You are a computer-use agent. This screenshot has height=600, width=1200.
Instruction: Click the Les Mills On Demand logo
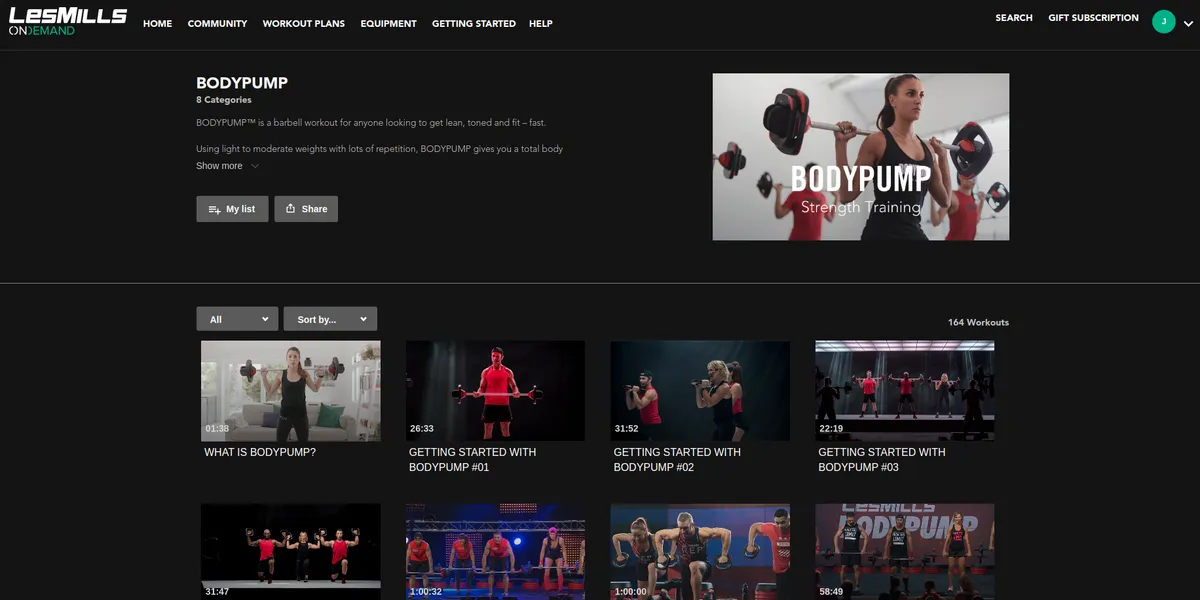pos(67,22)
